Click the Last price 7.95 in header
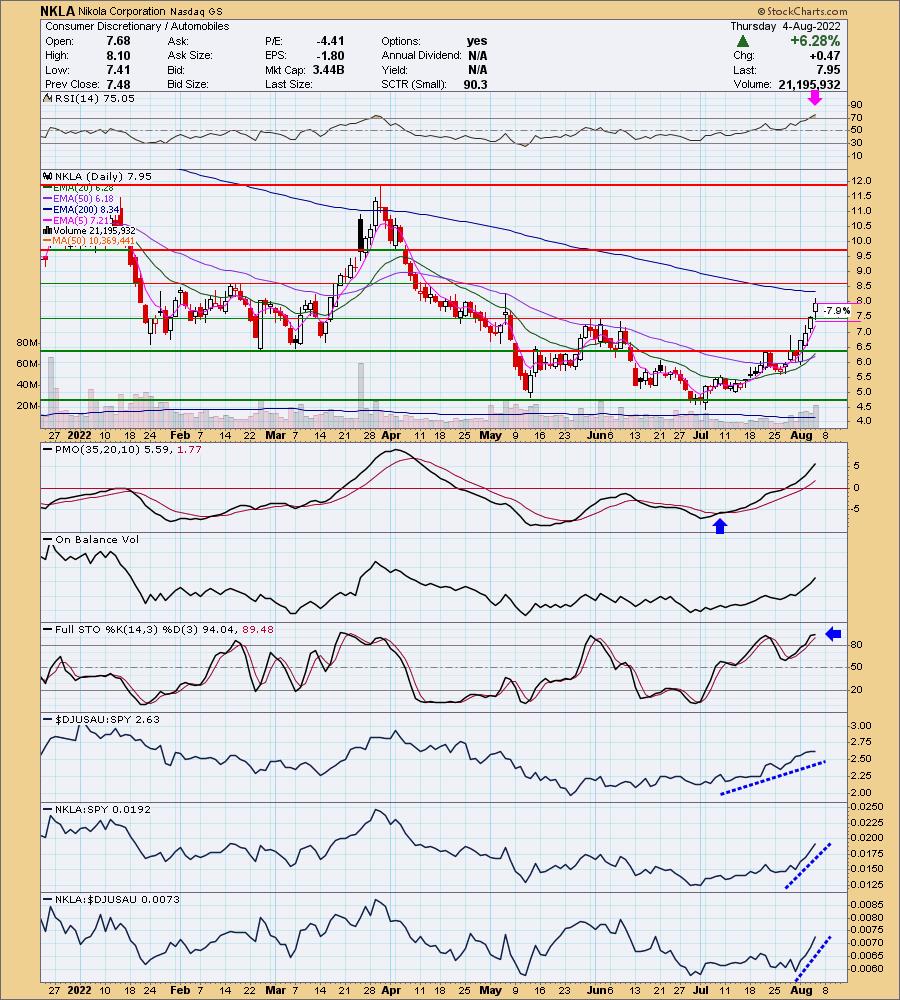 (x=828, y=70)
